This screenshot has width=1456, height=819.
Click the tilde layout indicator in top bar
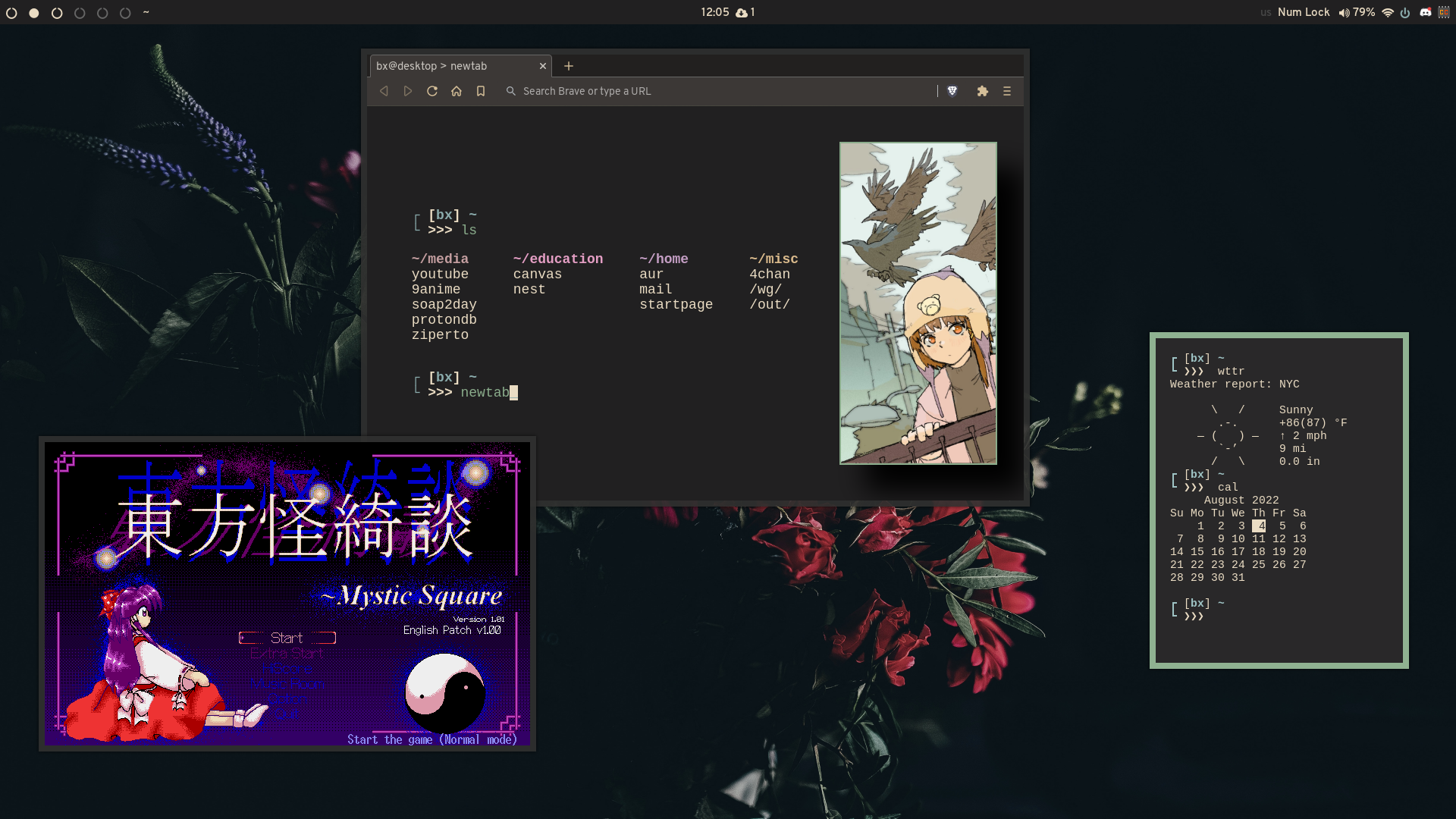click(x=146, y=12)
